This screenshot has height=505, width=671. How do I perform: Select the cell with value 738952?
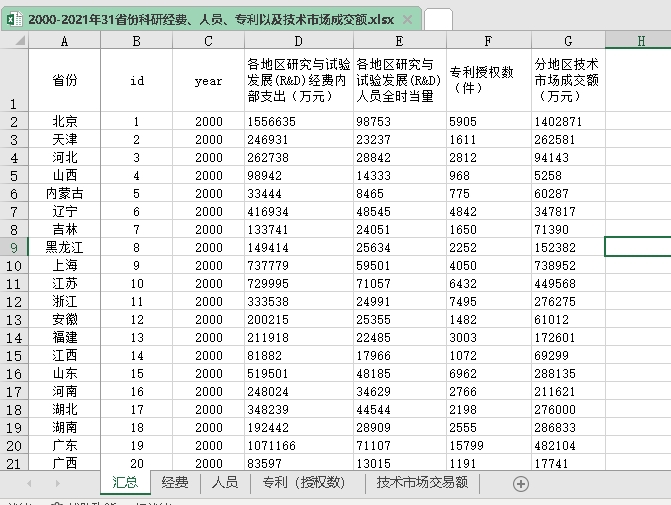568,265
